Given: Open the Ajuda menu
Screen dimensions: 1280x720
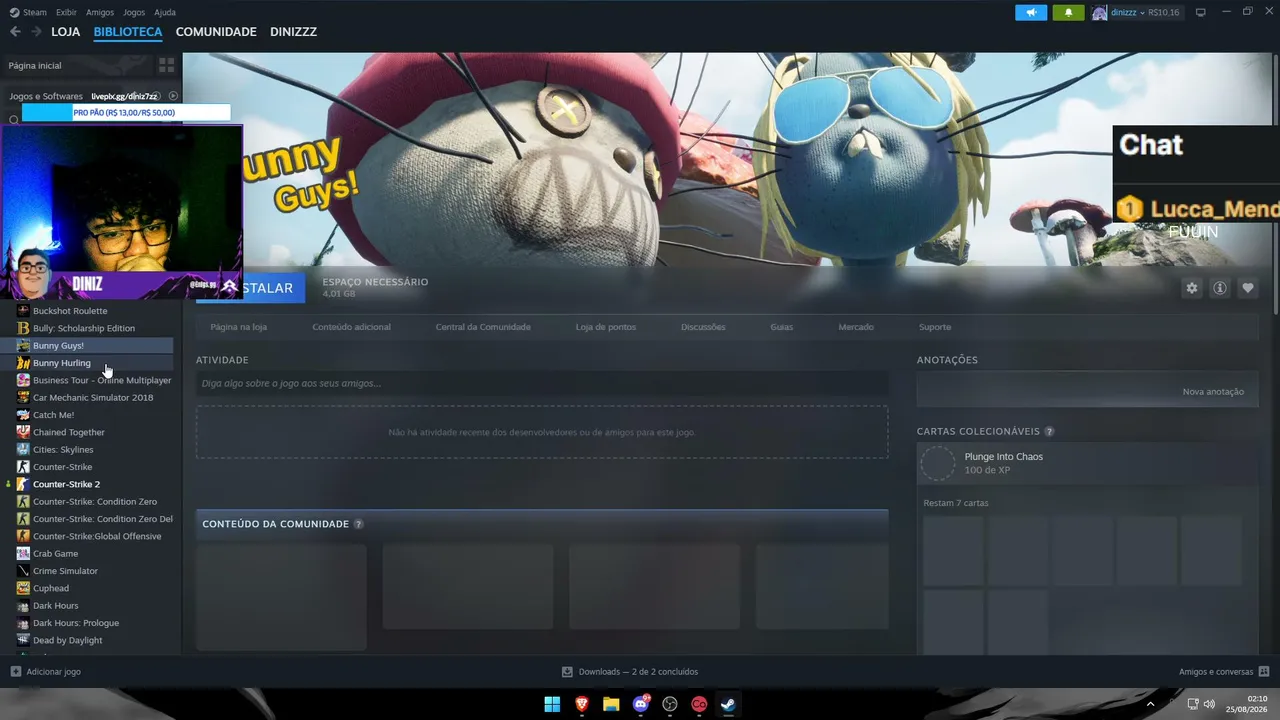Looking at the screenshot, I should tap(165, 12).
